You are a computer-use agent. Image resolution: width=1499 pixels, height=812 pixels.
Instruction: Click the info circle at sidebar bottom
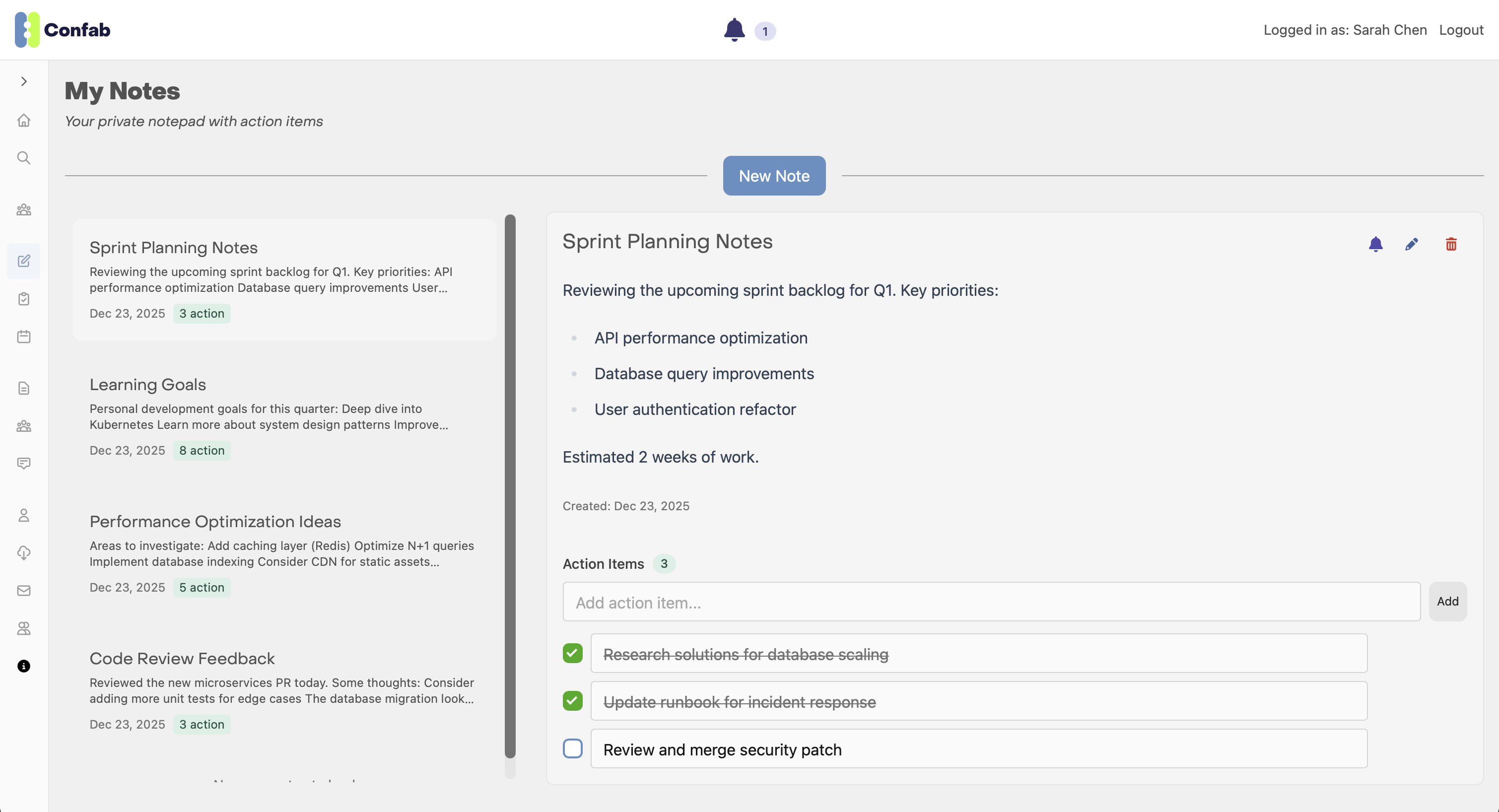tap(23, 667)
